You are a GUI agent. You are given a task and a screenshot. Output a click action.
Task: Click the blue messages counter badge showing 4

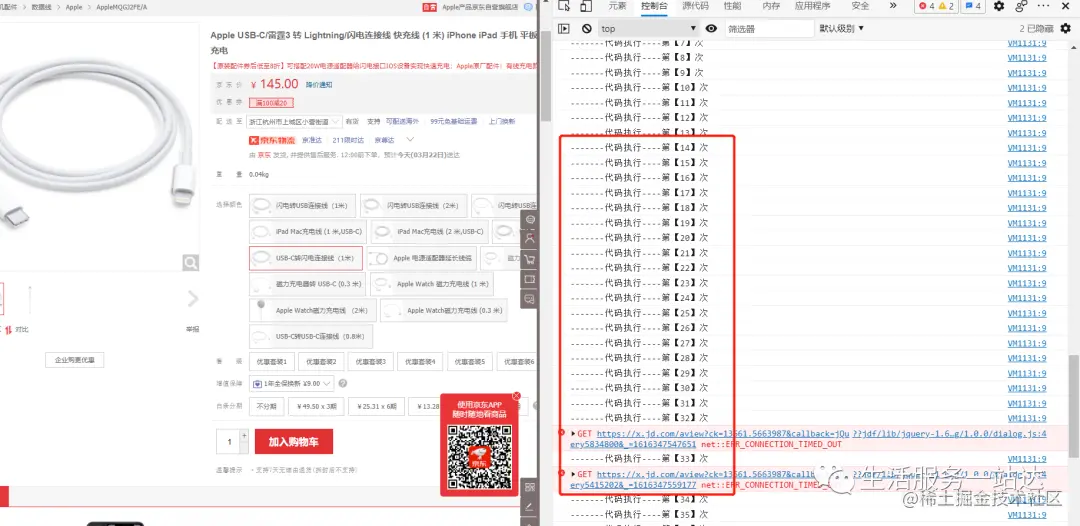973,6
